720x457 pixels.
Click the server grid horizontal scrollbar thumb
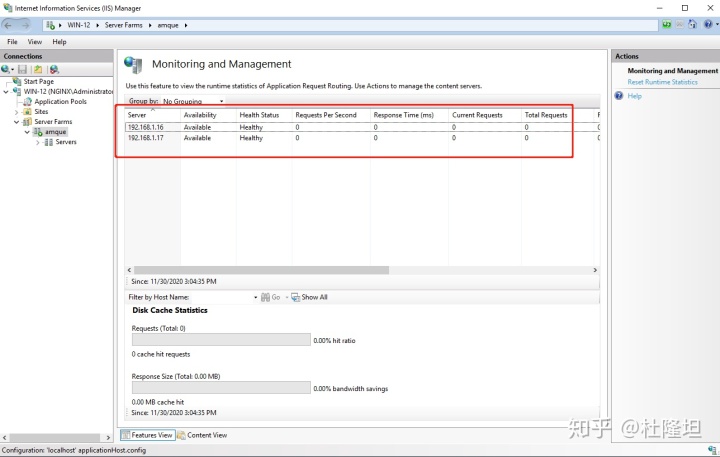261,270
